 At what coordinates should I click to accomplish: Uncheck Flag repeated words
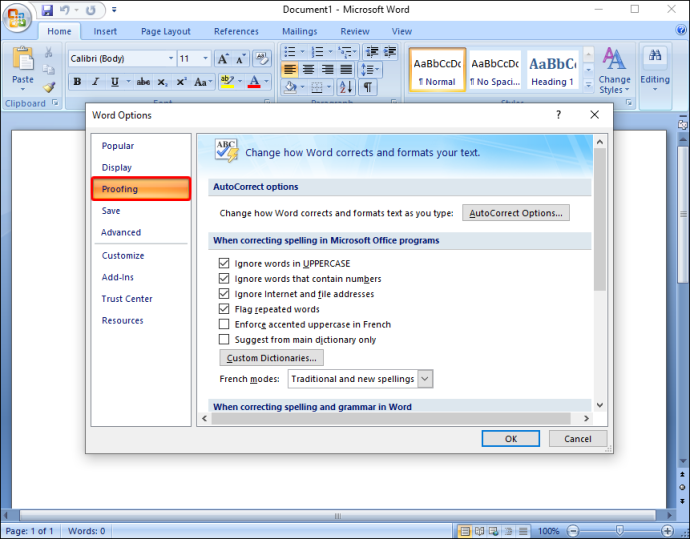[x=224, y=309]
